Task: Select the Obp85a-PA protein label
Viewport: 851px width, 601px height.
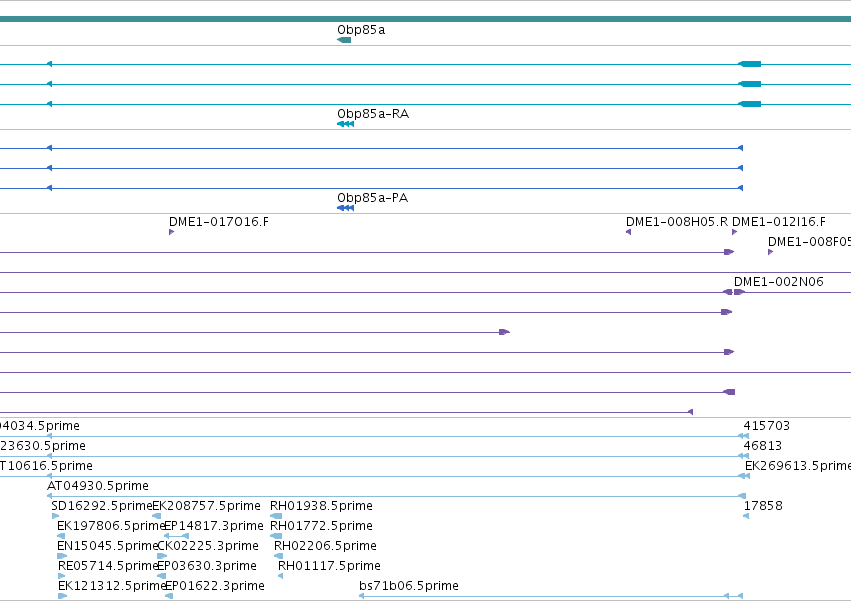Action: pos(372,198)
